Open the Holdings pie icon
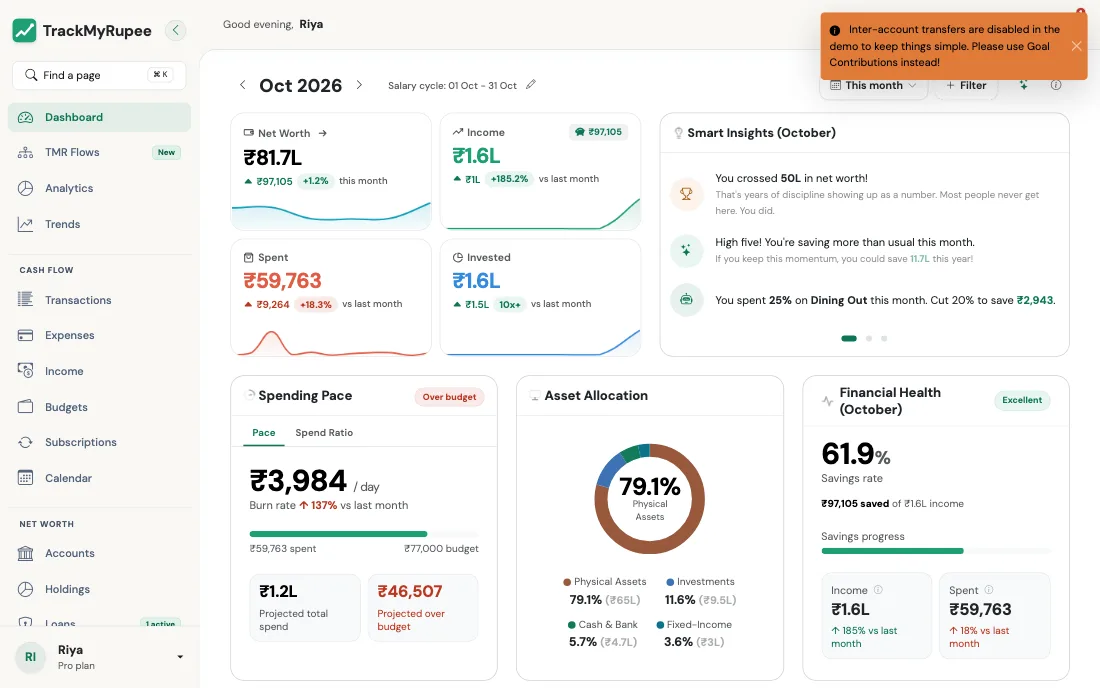Screen dimensions: 1100x688 (x=25, y=589)
